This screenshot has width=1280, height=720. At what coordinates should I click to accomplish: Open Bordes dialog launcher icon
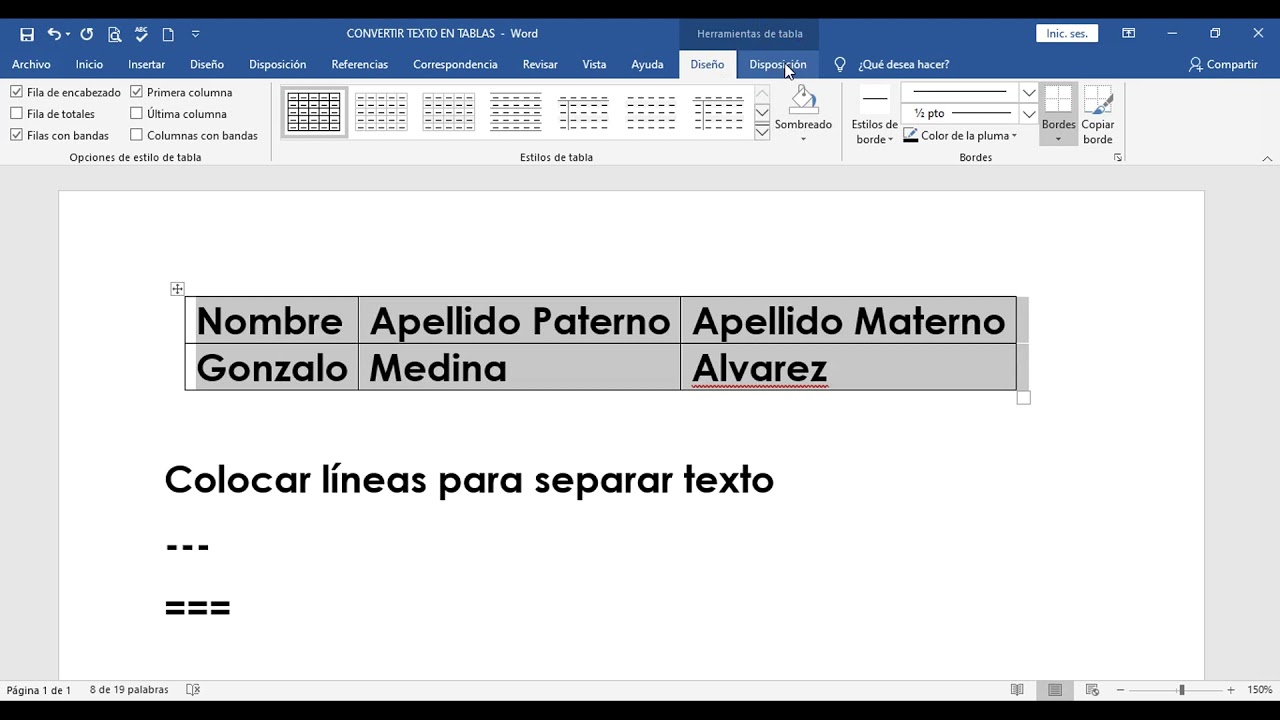1118,158
